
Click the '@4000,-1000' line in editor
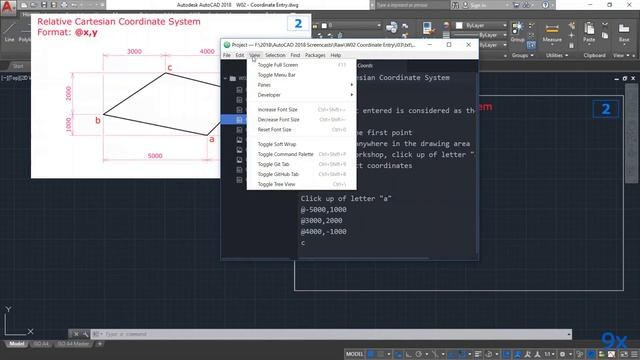[324, 231]
